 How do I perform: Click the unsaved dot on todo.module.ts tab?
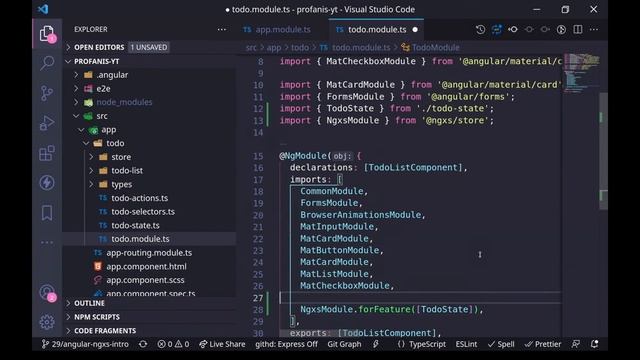point(415,29)
